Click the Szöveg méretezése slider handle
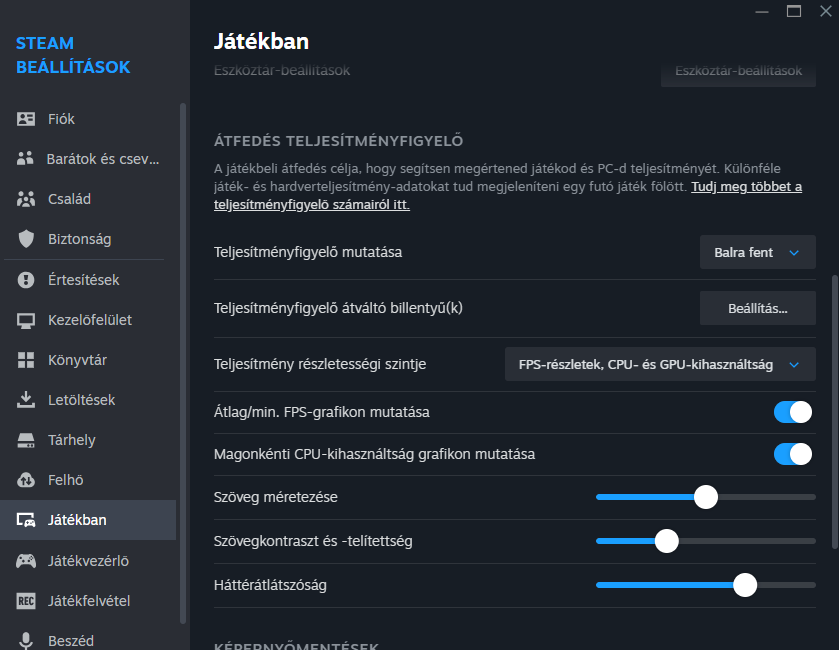This screenshot has width=839, height=650. 706,497
